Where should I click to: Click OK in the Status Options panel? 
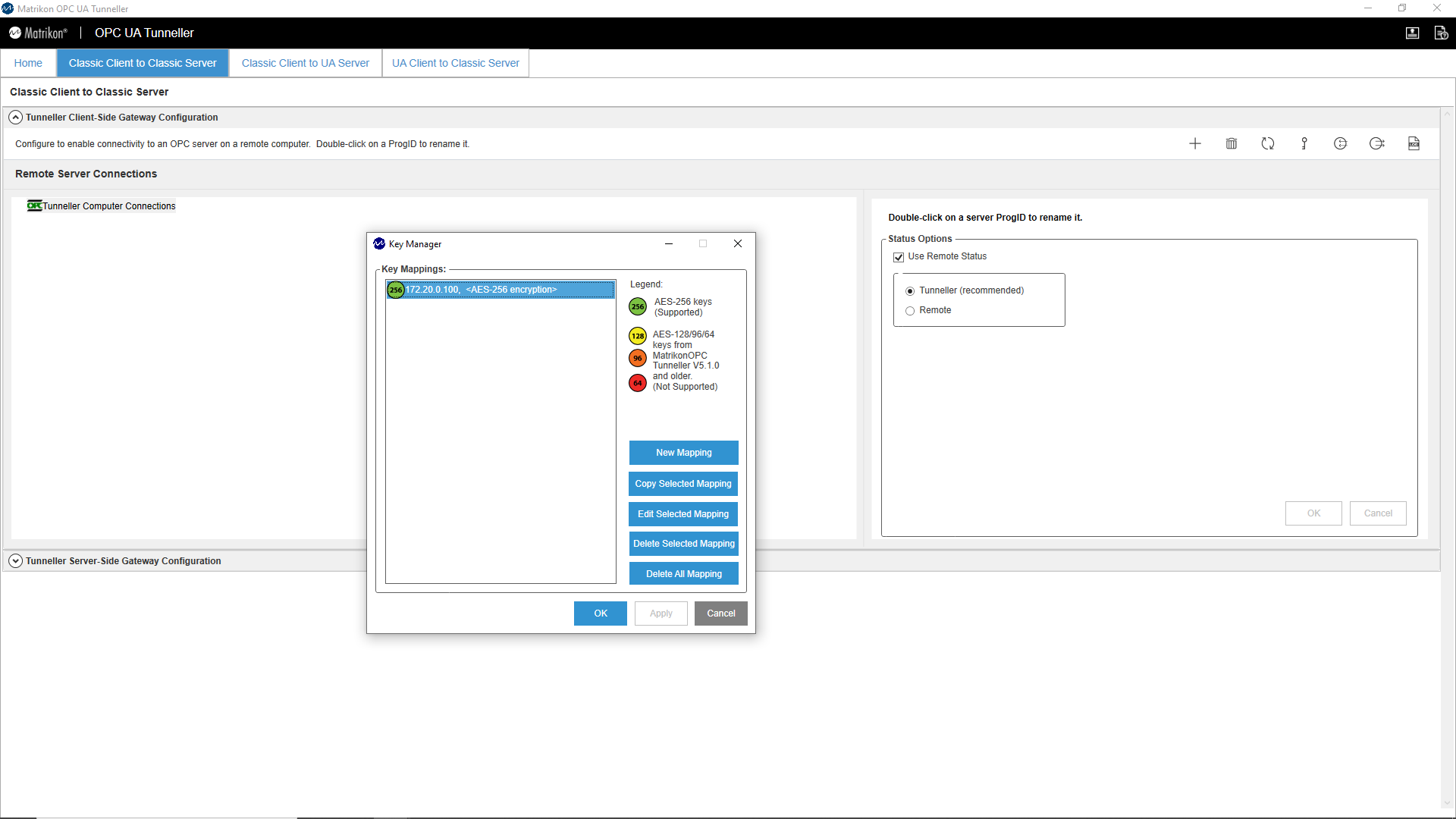tap(1313, 513)
